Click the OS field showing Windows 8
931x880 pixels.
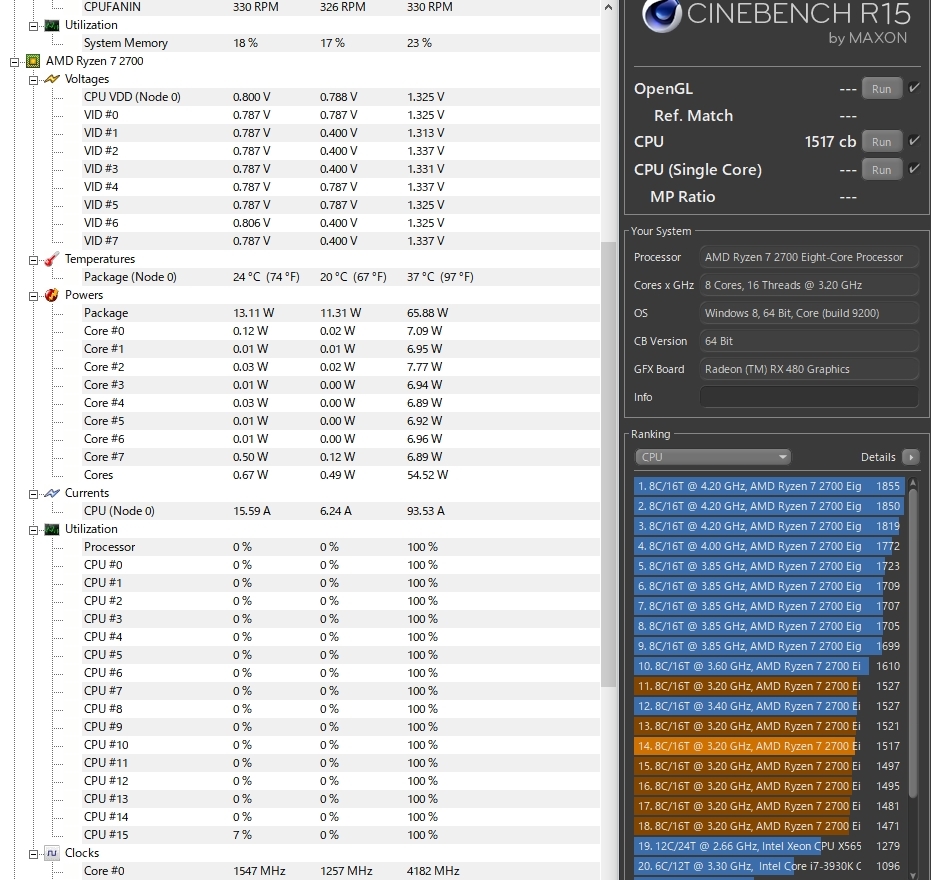809,313
